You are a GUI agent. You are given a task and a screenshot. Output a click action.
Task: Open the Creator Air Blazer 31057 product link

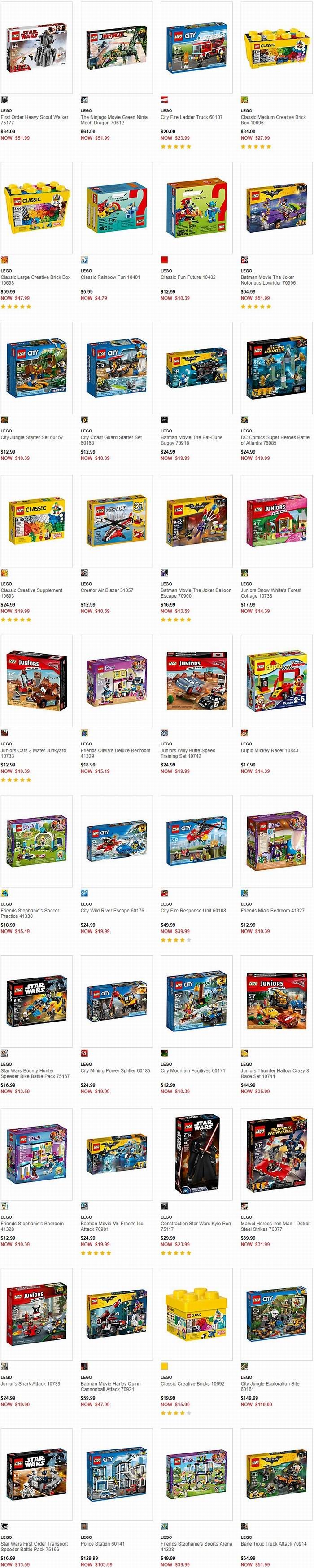pos(107,590)
